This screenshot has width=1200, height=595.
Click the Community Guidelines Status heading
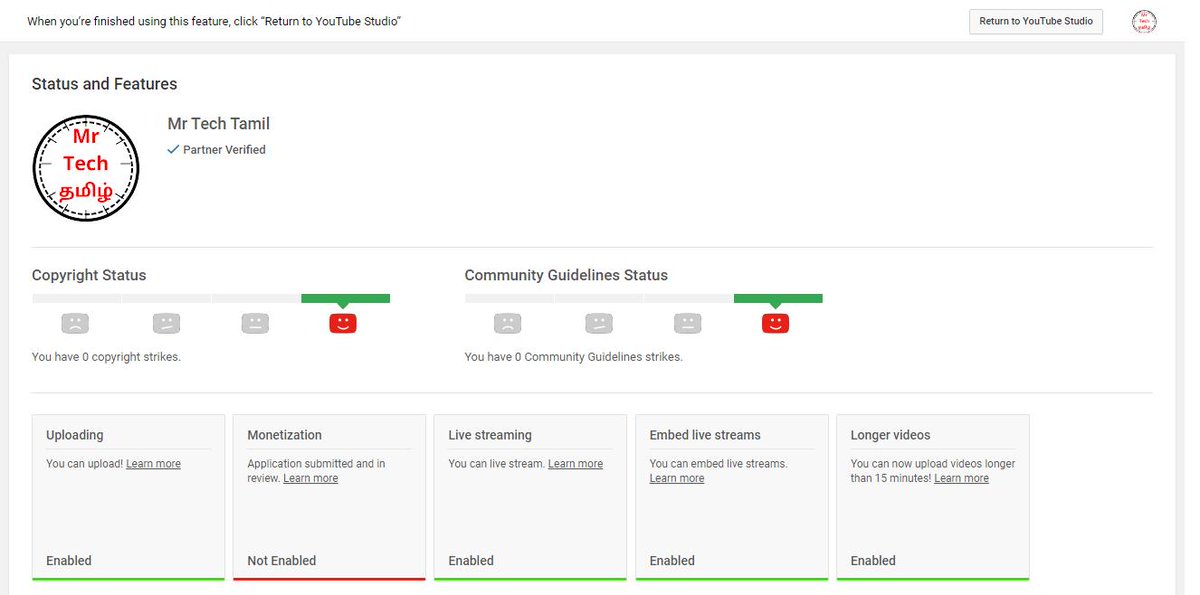click(566, 275)
